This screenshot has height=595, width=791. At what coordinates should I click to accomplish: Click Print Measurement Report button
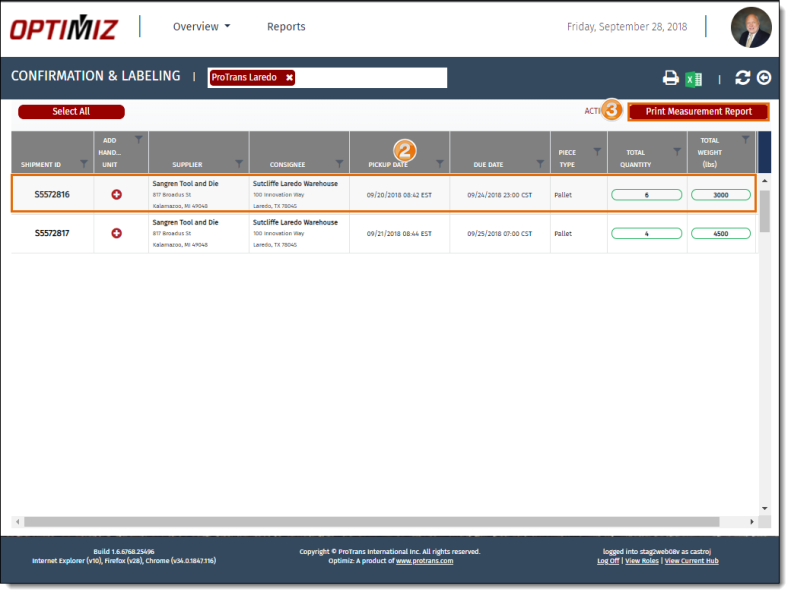(699, 112)
